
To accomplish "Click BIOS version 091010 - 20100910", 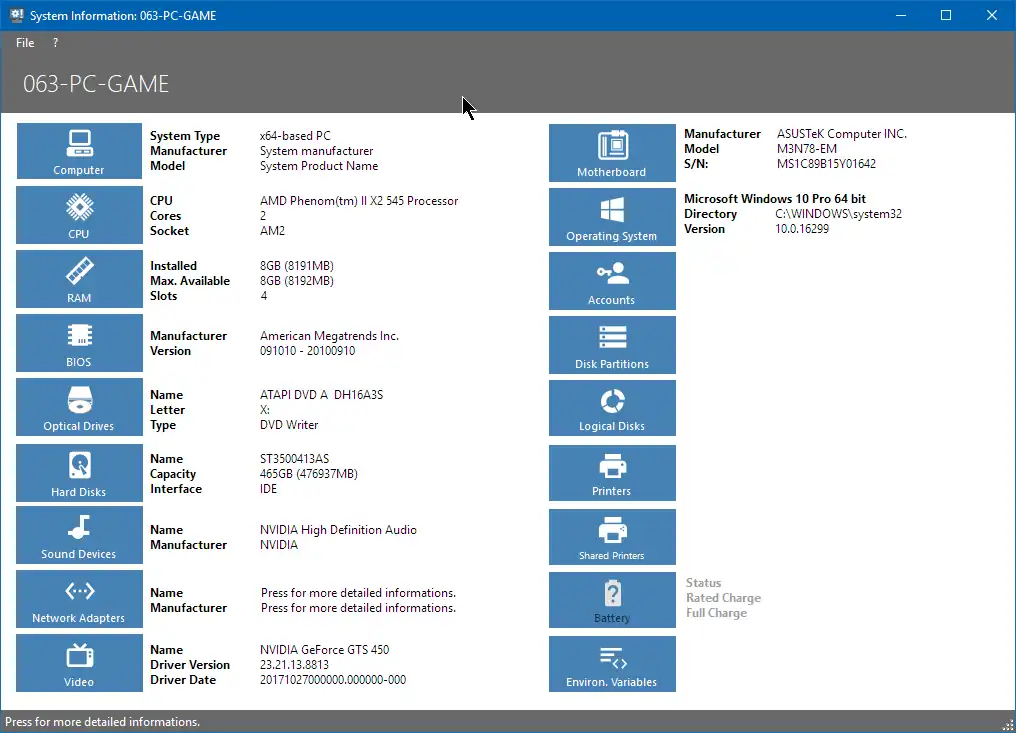I will coord(307,351).
